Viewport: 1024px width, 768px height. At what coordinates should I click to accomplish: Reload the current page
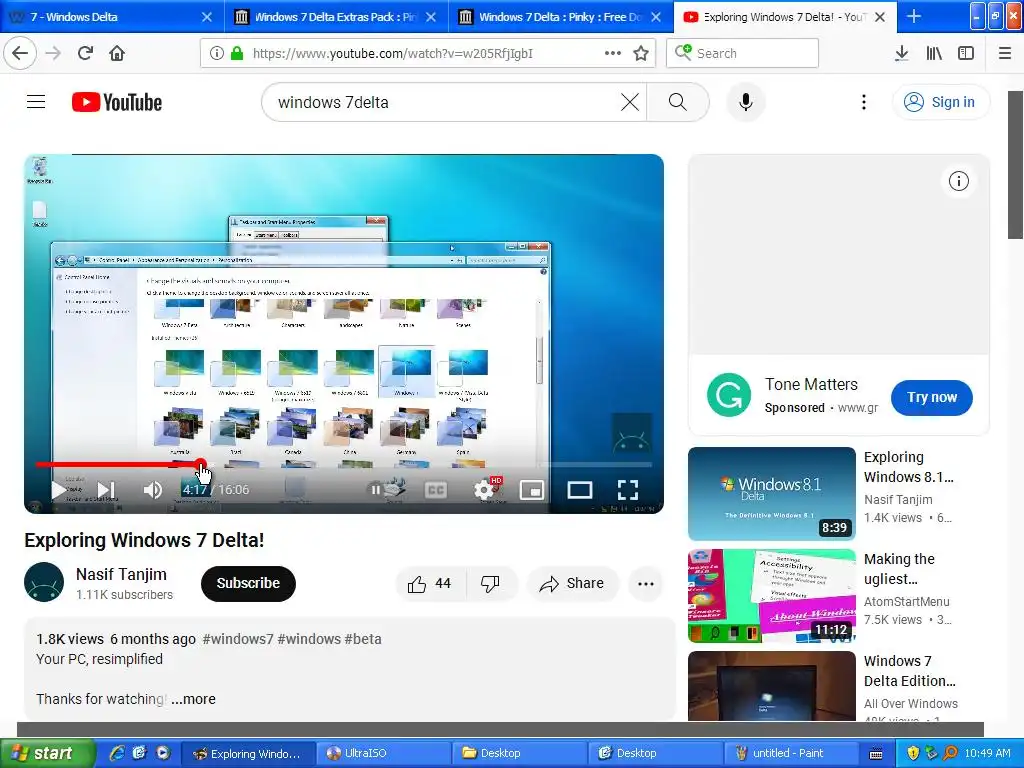(x=85, y=53)
